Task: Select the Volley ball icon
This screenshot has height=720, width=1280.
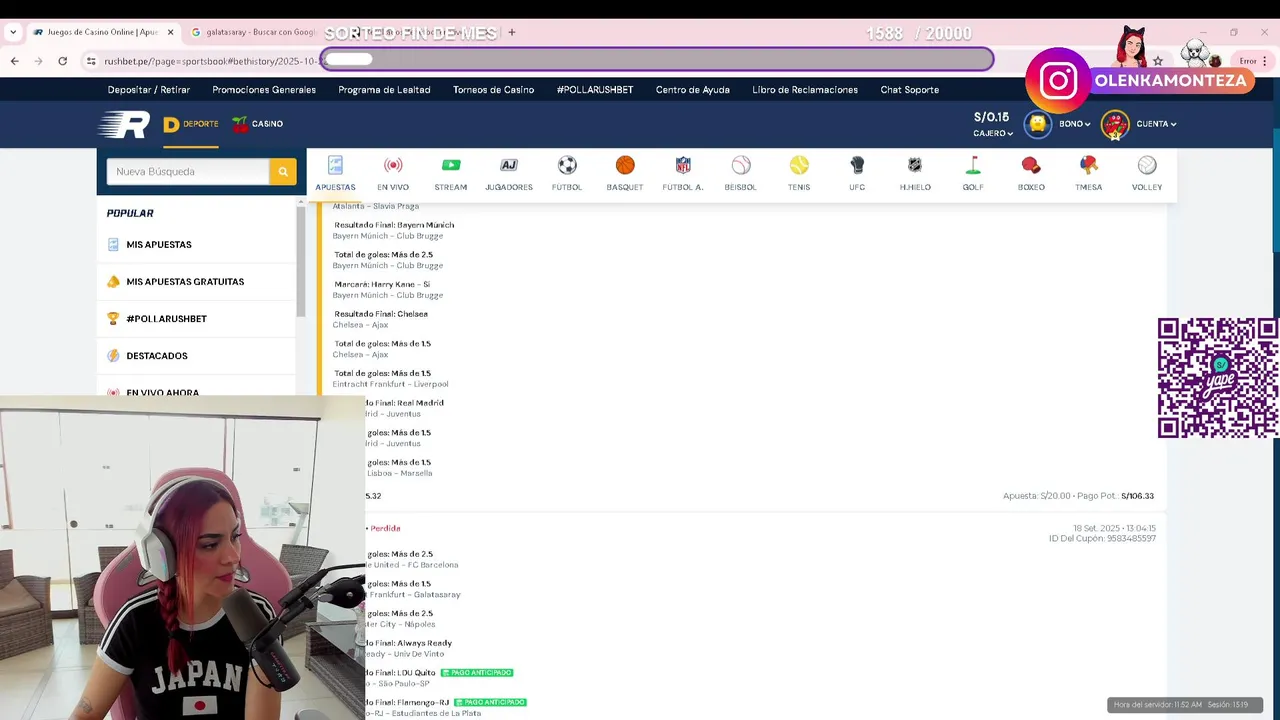Action: (1147, 165)
